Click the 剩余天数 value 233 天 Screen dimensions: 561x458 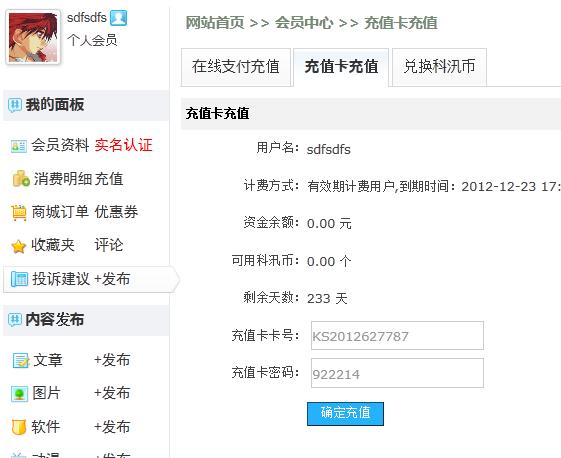(327, 298)
